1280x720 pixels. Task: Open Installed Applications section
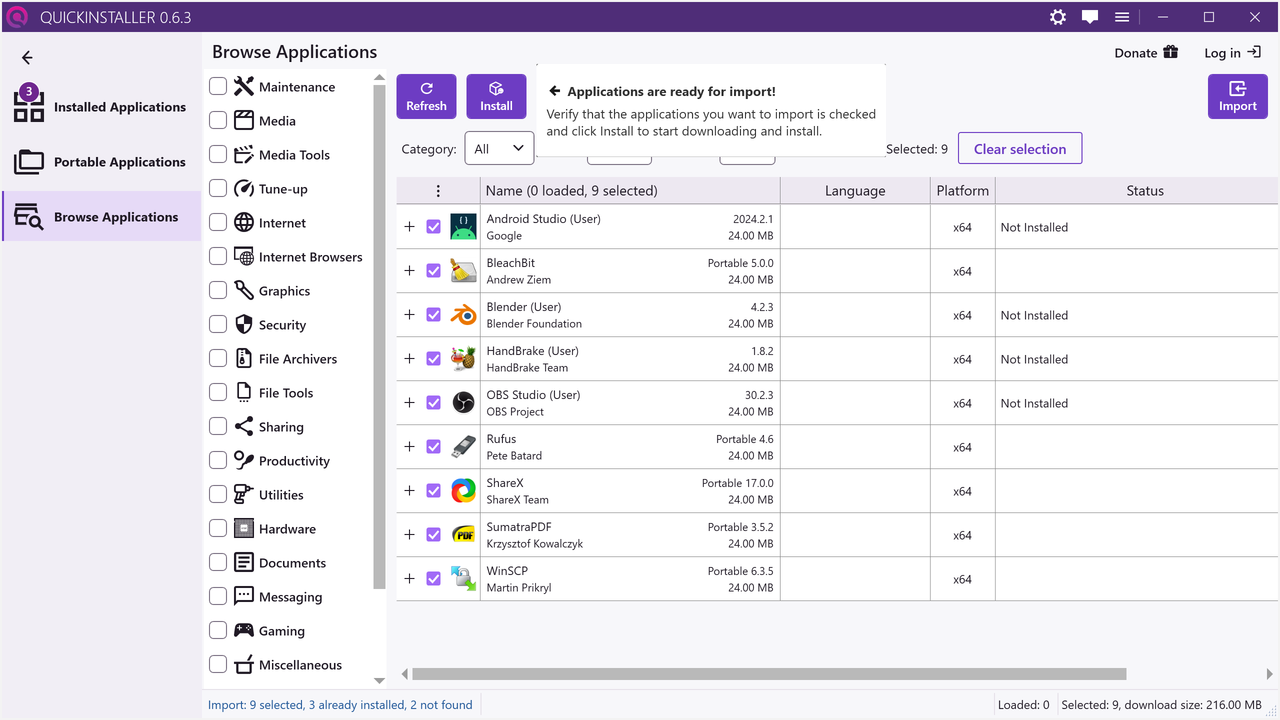click(x=101, y=107)
